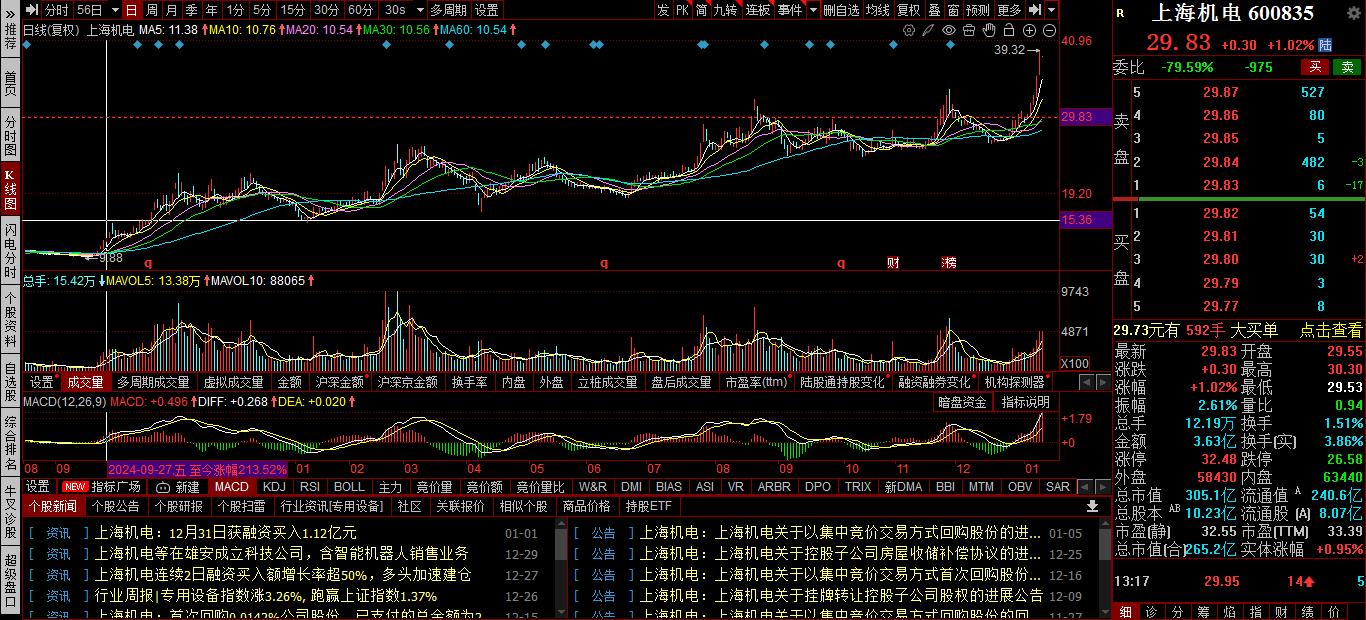Select the BOLL indicator tab
This screenshot has width=1366, height=620.
[349, 487]
